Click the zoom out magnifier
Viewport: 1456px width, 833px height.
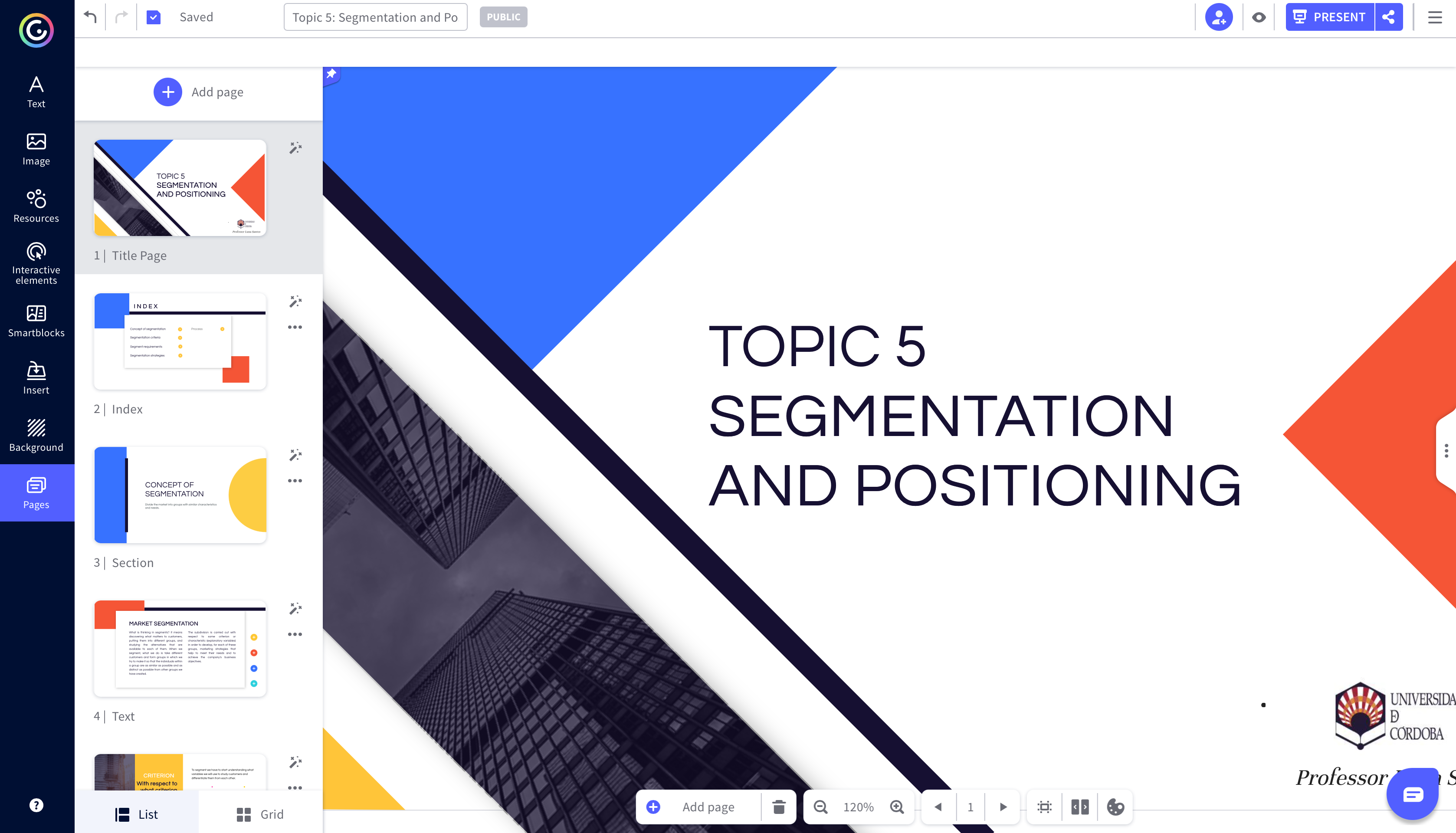(820, 807)
